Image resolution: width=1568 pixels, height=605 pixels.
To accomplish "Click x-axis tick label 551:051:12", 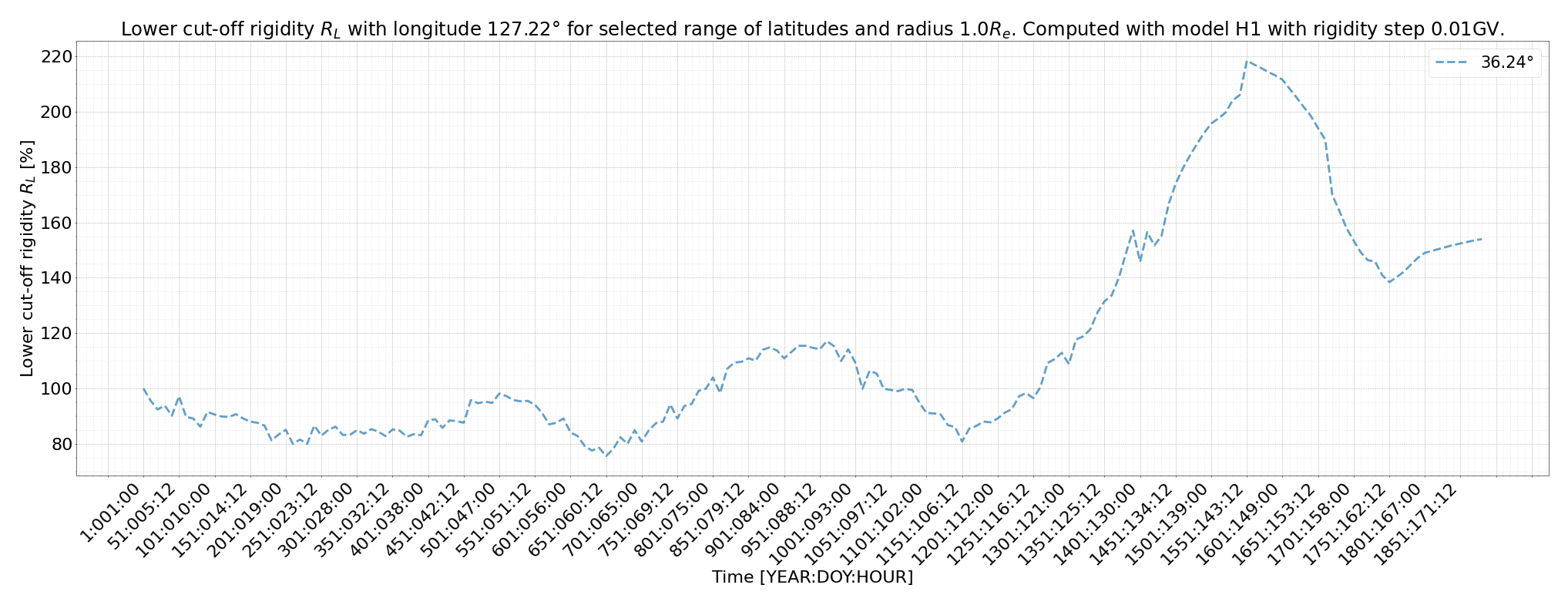I will pyautogui.click(x=494, y=520).
